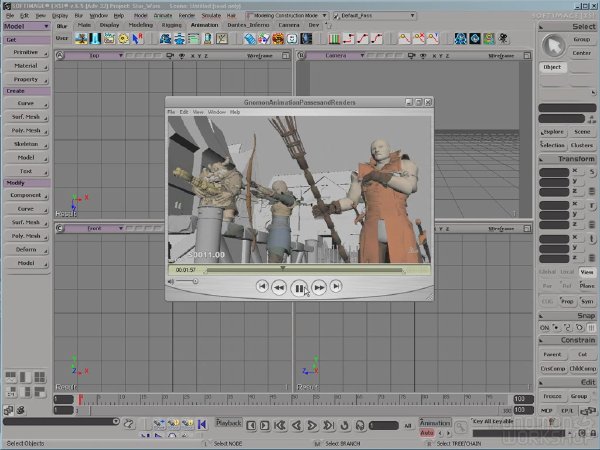Open the Simulate menu in the XSI menu bar
The width and height of the screenshot is (600, 450).
(x=211, y=16)
